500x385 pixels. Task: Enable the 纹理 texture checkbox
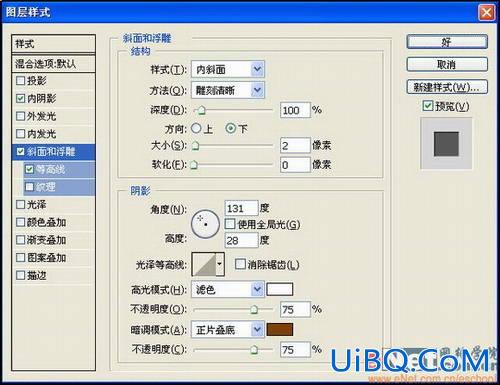29,187
